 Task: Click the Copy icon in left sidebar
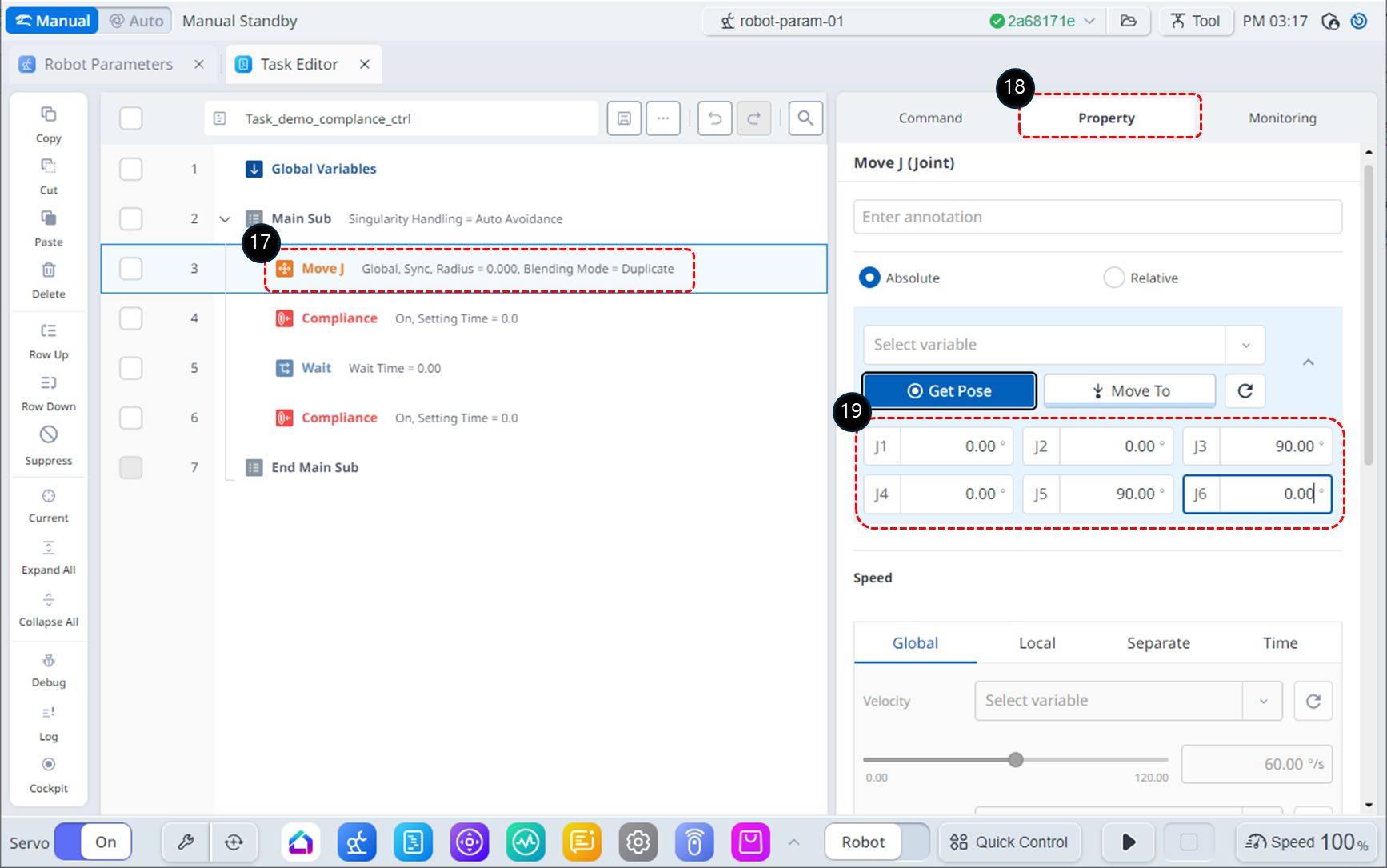click(48, 114)
